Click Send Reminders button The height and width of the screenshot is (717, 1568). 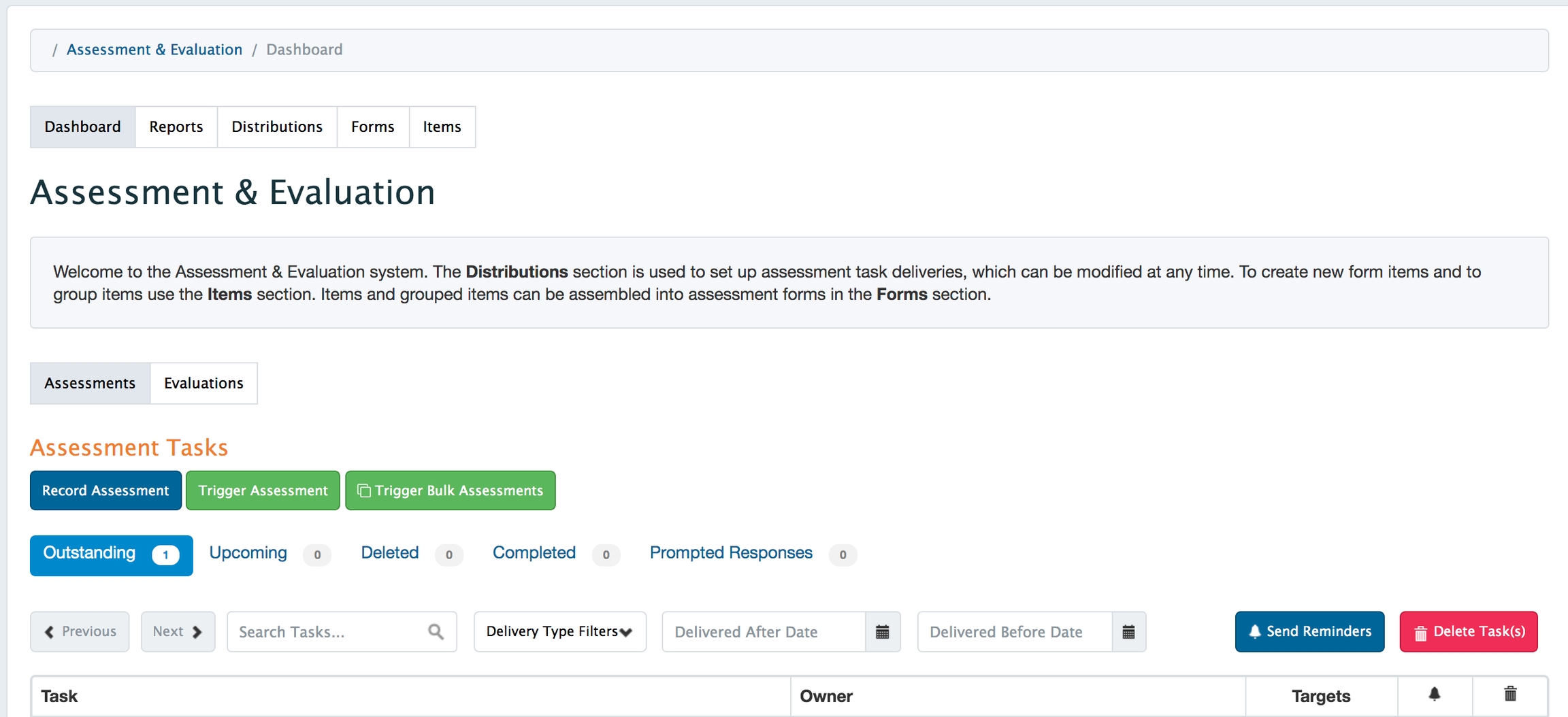tap(1309, 632)
